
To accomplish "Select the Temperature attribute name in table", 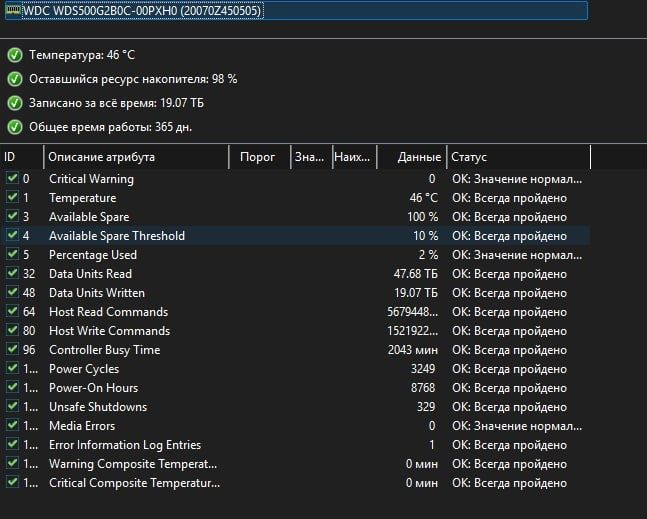I will tap(83, 198).
